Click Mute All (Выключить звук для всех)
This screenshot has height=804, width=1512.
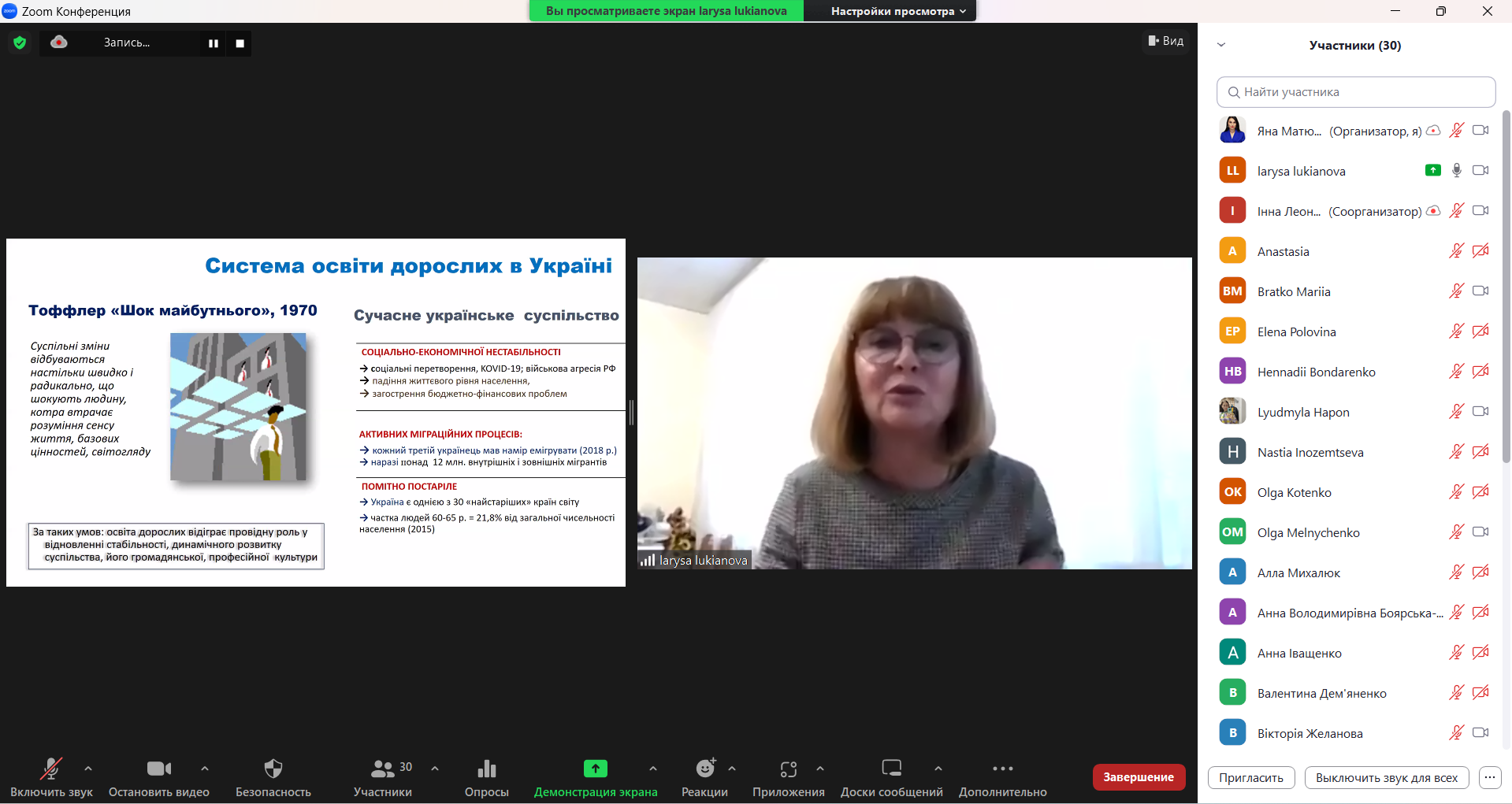[1386, 777]
